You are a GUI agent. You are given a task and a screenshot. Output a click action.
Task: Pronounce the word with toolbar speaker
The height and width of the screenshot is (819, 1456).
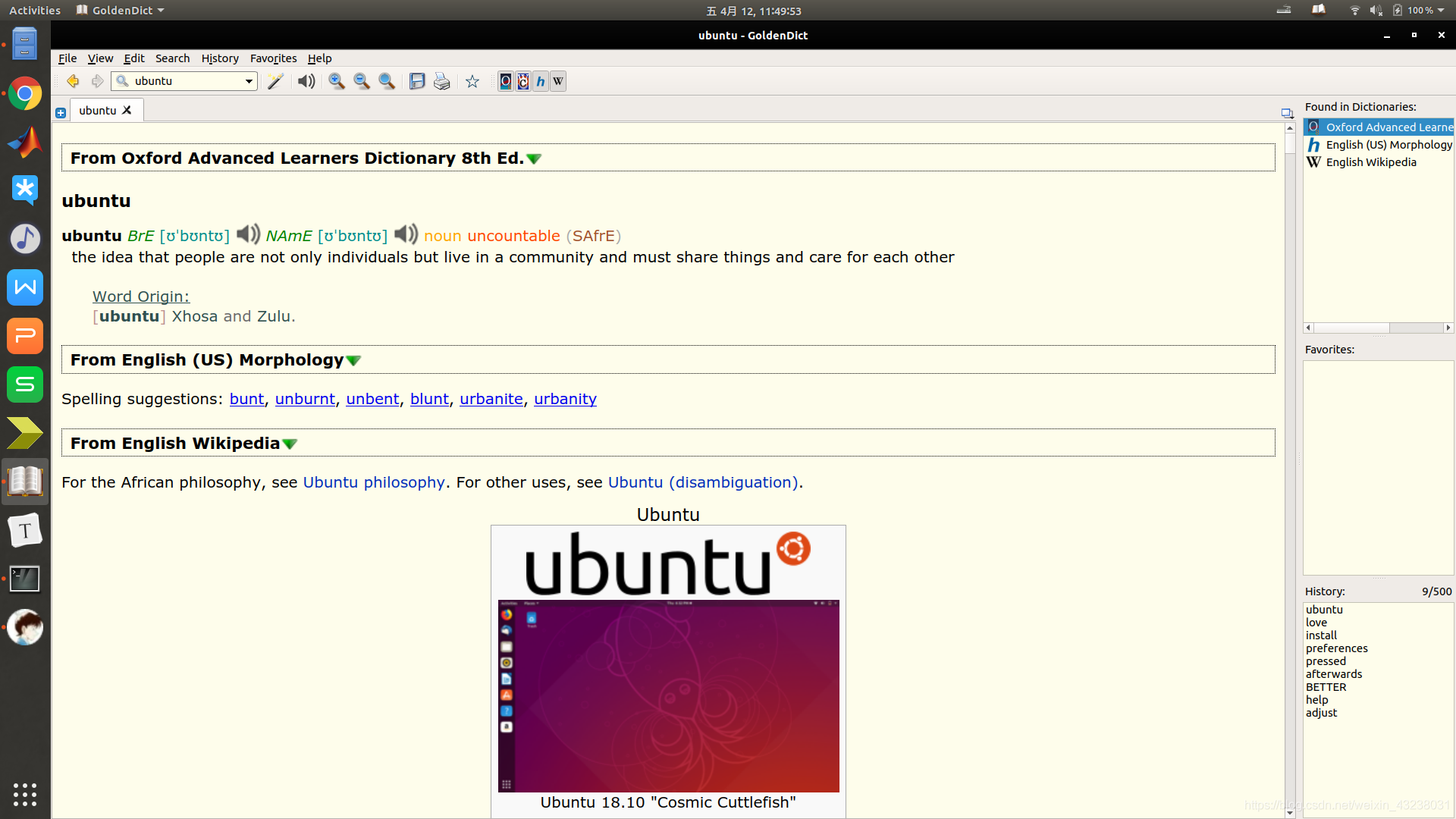[x=306, y=81]
